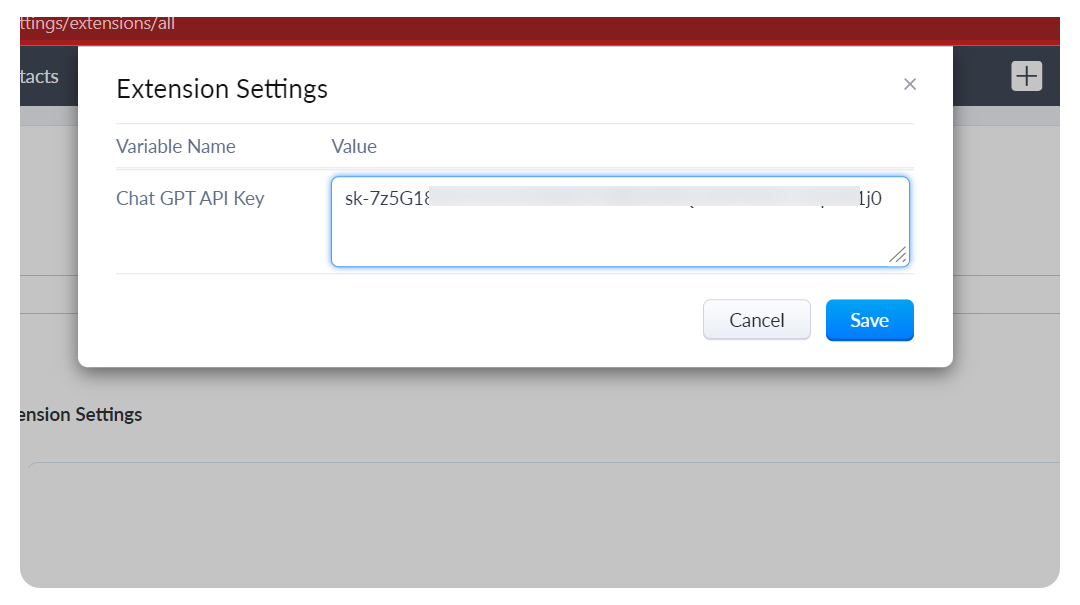The height and width of the screenshot is (605, 1080).
Task: Click the plus icon in navigation bar
Action: 1027,76
